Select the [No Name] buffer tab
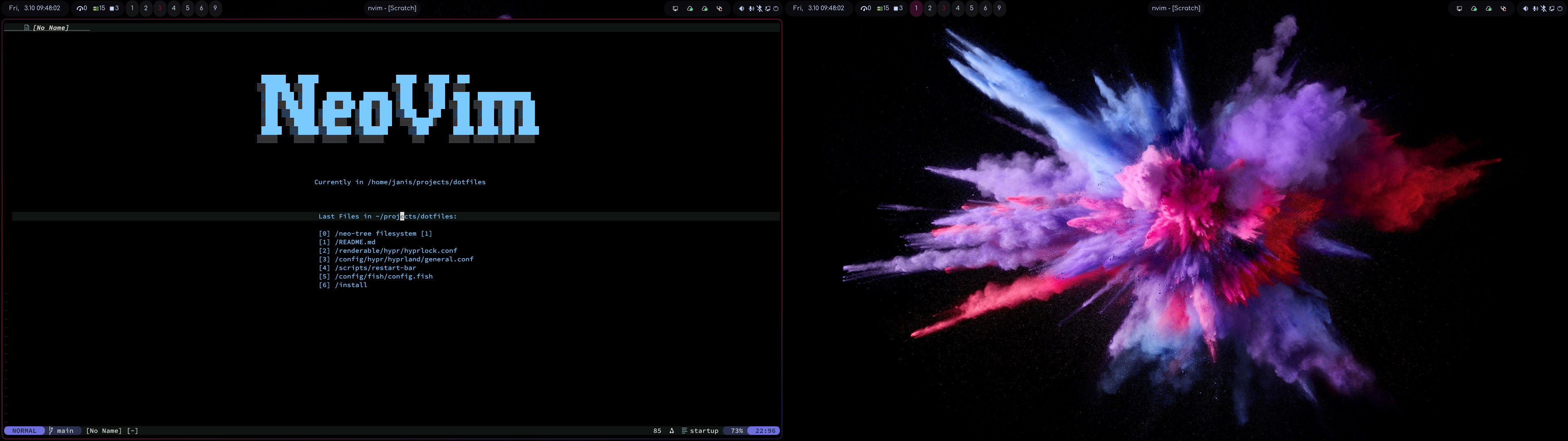The width and height of the screenshot is (1568, 441). click(51, 27)
